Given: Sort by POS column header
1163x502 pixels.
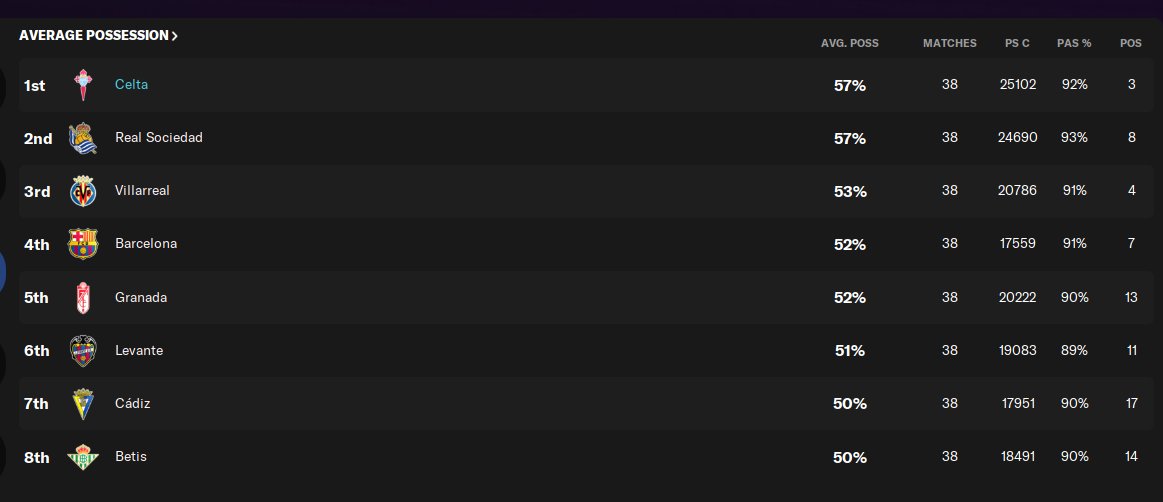Looking at the screenshot, I should click(1130, 44).
